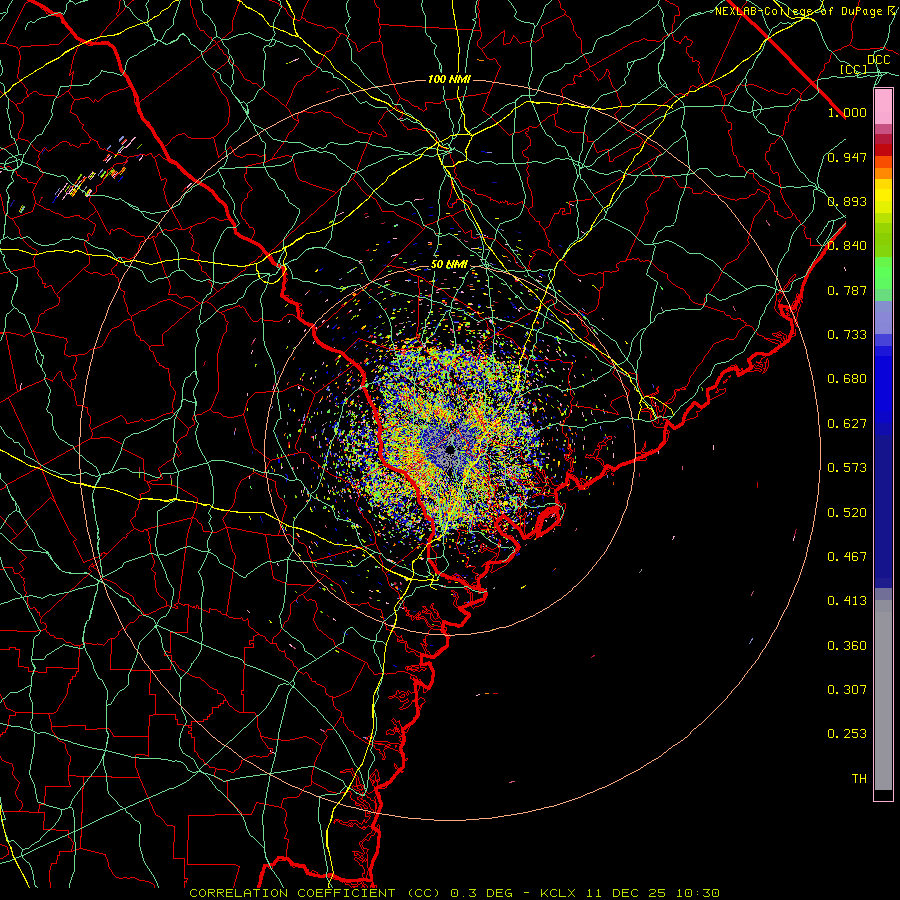The image size is (900, 900).
Task: Pick the bright green segment of the color bar
Action: (x=883, y=273)
